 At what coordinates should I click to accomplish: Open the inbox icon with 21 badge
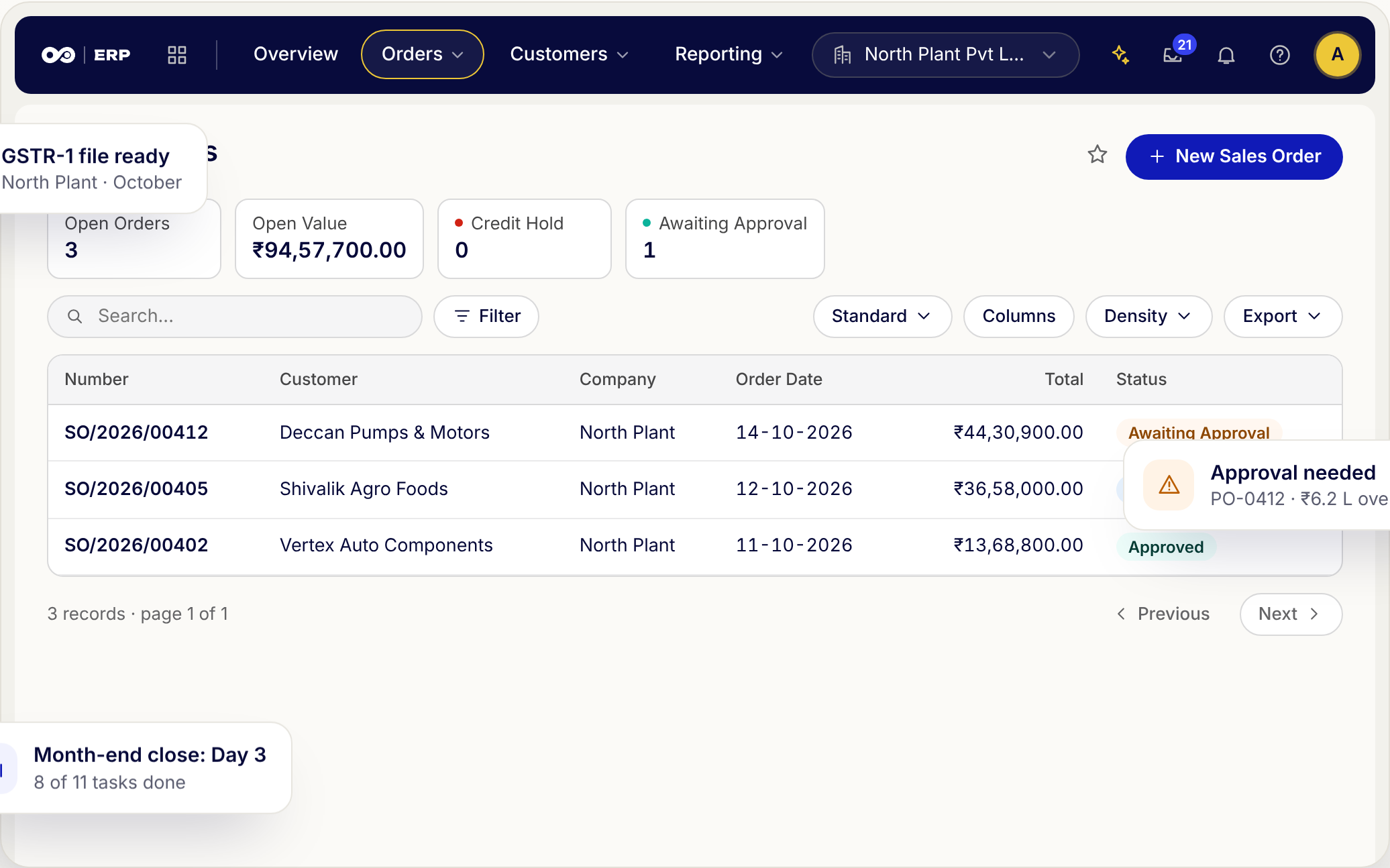click(1173, 55)
